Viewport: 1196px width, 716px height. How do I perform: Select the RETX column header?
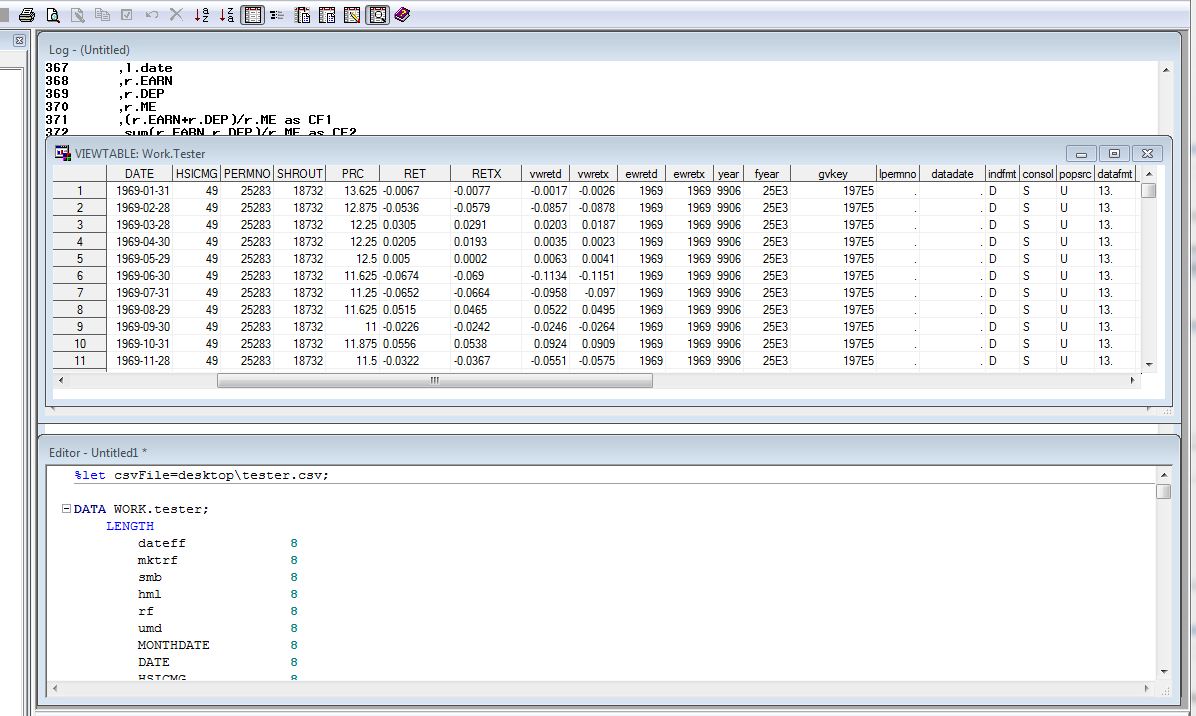[486, 174]
